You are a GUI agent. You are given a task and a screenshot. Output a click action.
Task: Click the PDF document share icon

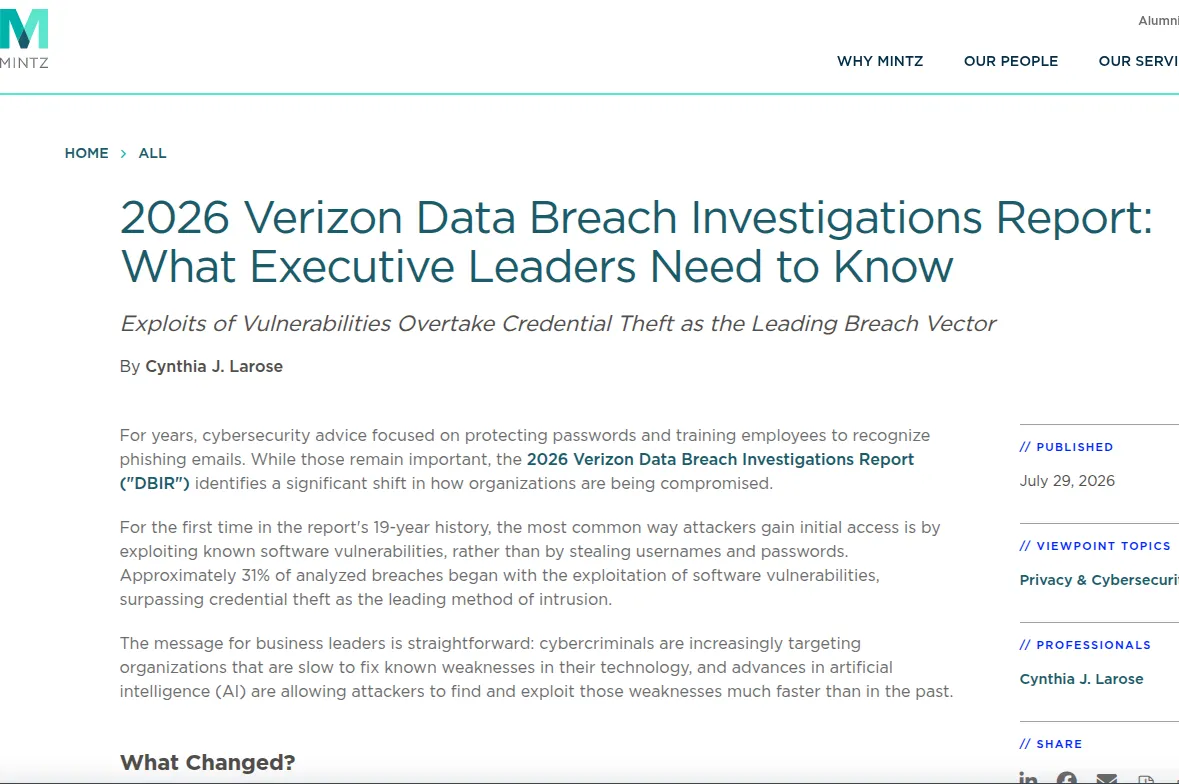[1146, 779]
